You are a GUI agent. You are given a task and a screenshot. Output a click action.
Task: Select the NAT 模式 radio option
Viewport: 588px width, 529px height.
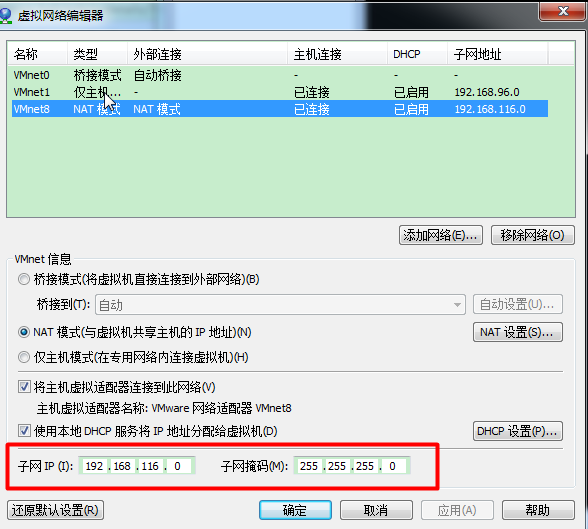coord(24,332)
